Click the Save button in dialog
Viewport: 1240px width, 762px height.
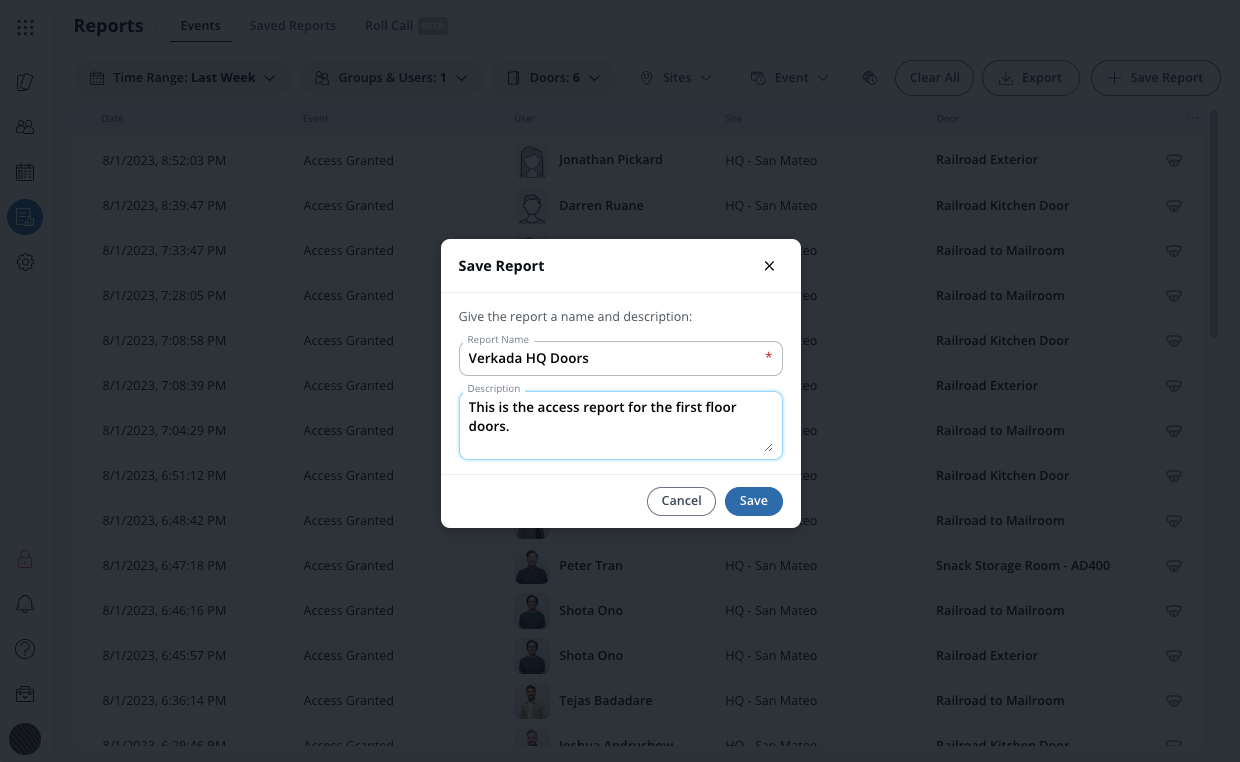tap(753, 501)
